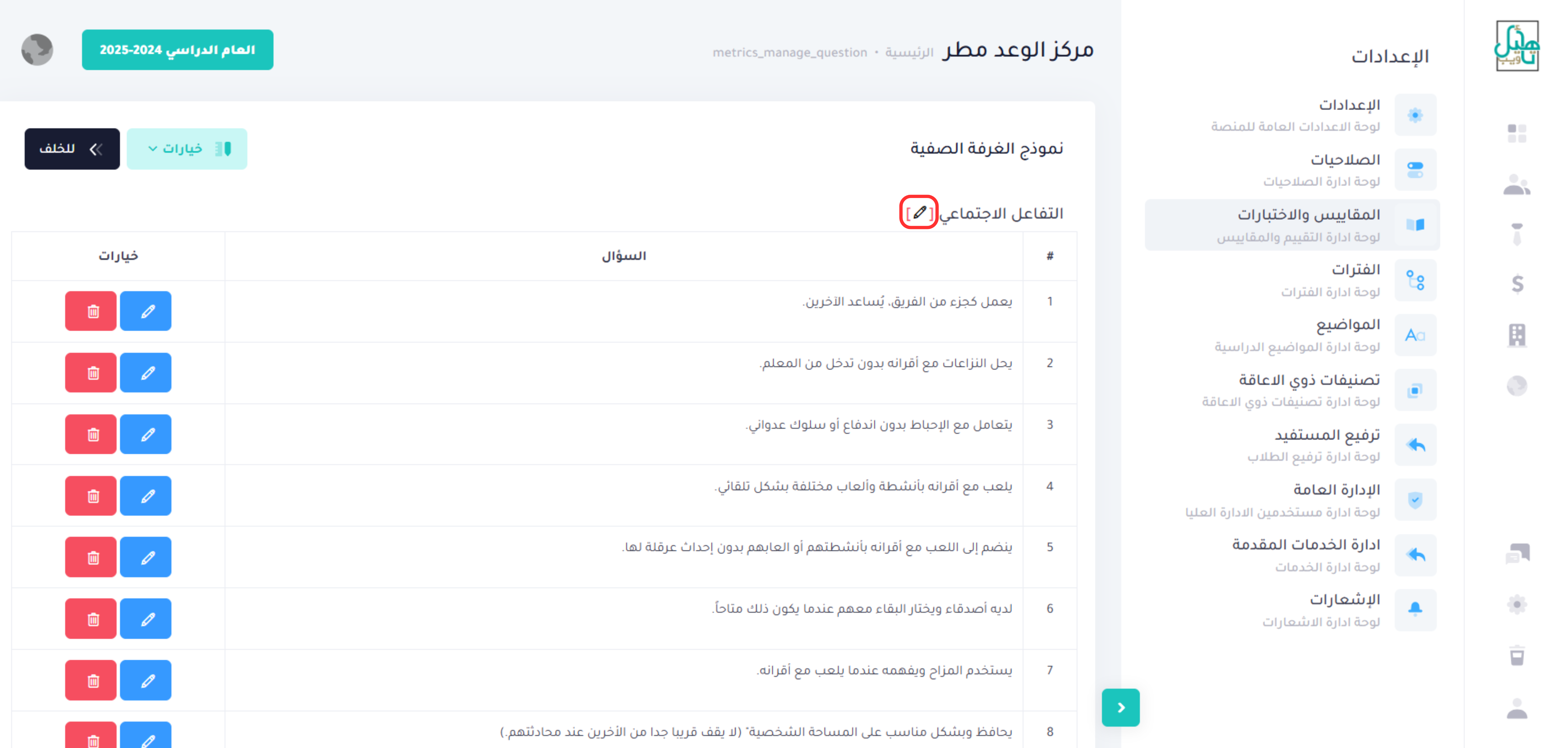The width and height of the screenshot is (1568, 748).
Task: Open the الإشعارات notifications menu item
Action: pyautogui.click(x=1292, y=610)
